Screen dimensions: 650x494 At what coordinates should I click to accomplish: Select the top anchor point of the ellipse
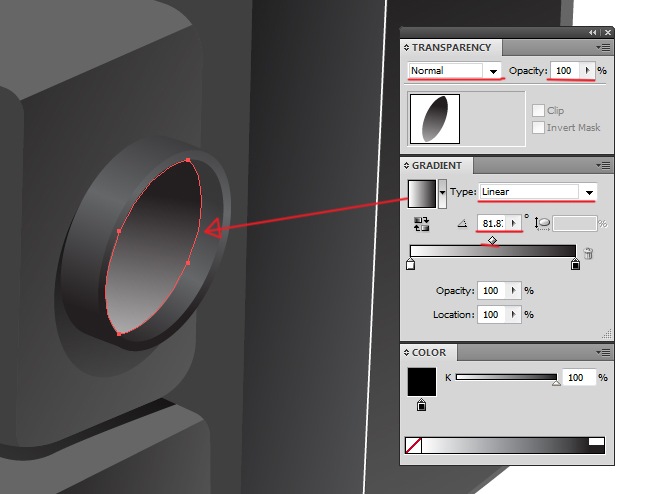pos(188,160)
